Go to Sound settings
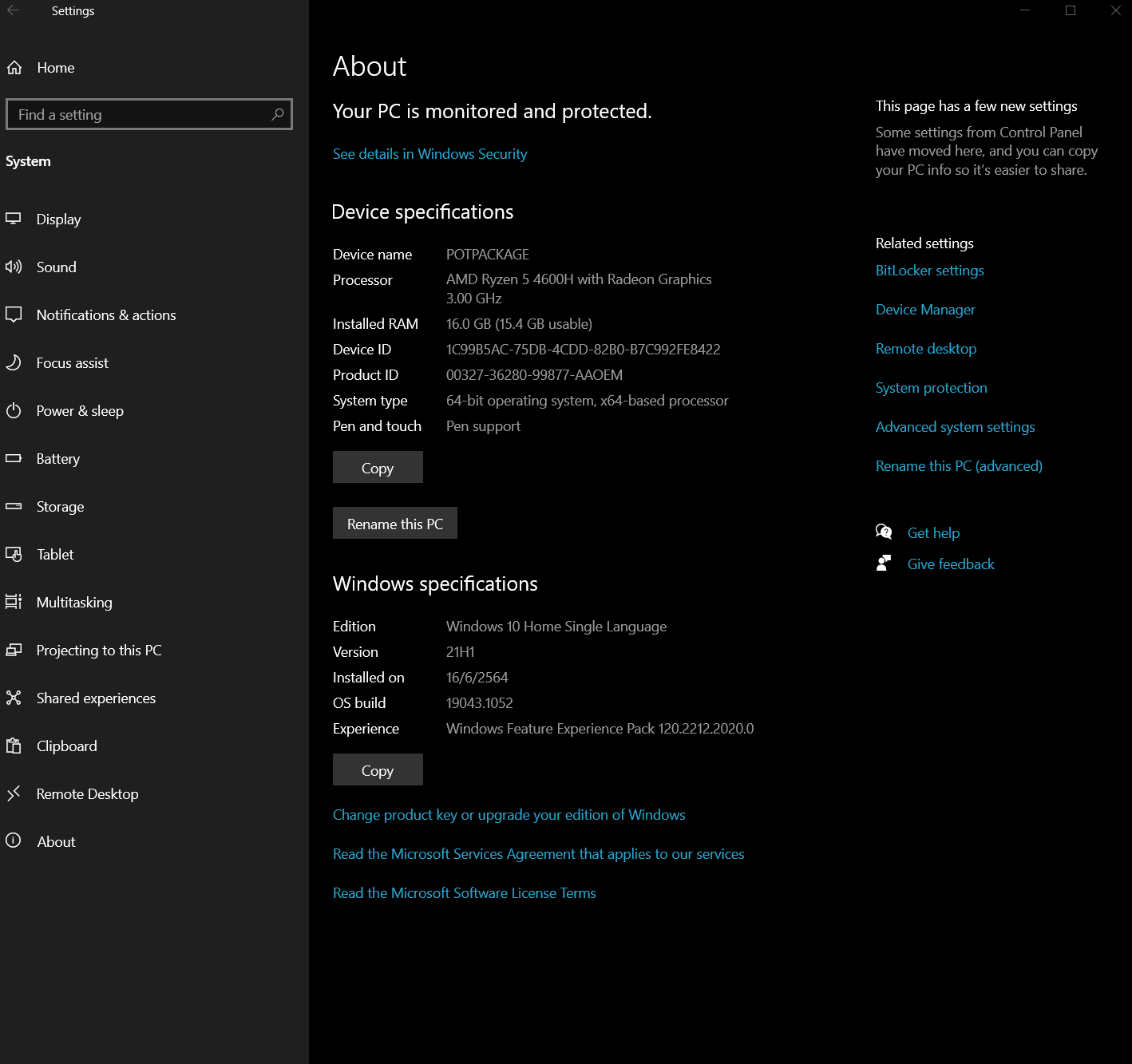1132x1064 pixels. point(154,267)
